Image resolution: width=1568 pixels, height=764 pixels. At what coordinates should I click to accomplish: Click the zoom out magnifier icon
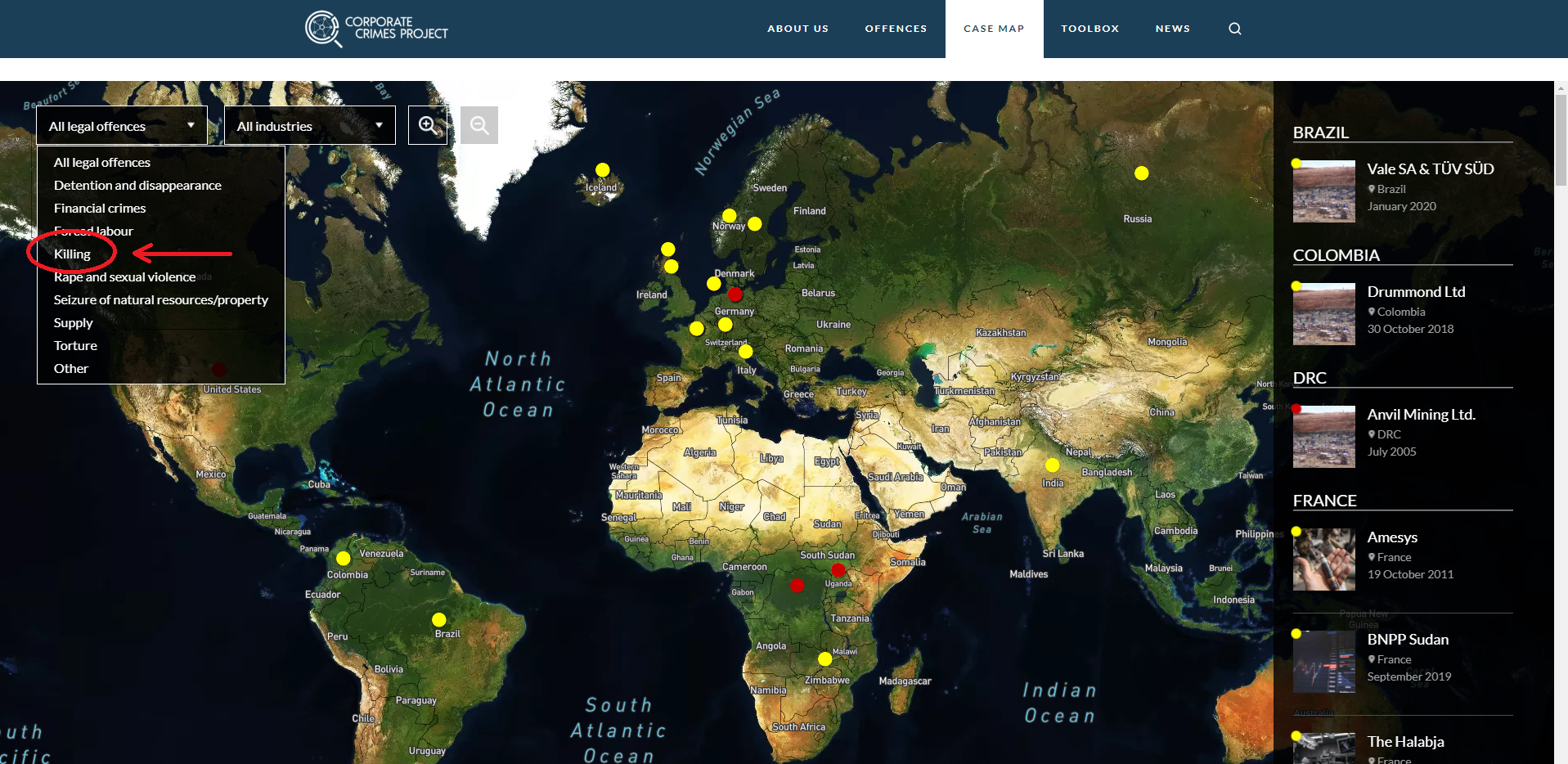(x=479, y=125)
